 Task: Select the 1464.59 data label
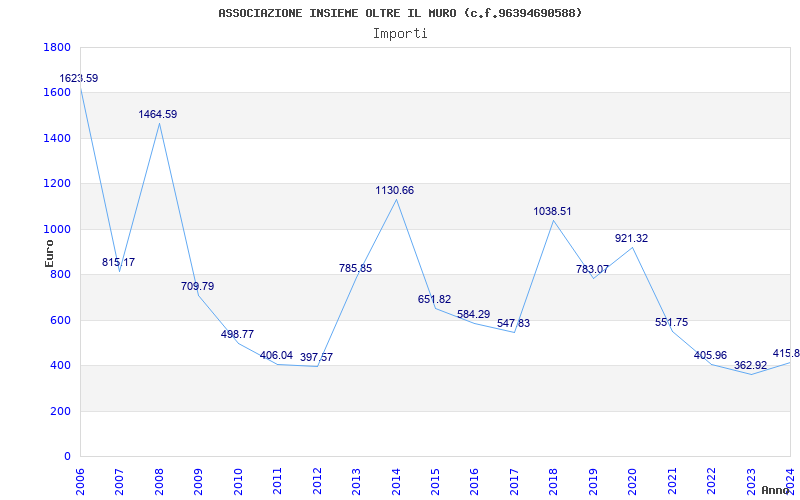158,114
